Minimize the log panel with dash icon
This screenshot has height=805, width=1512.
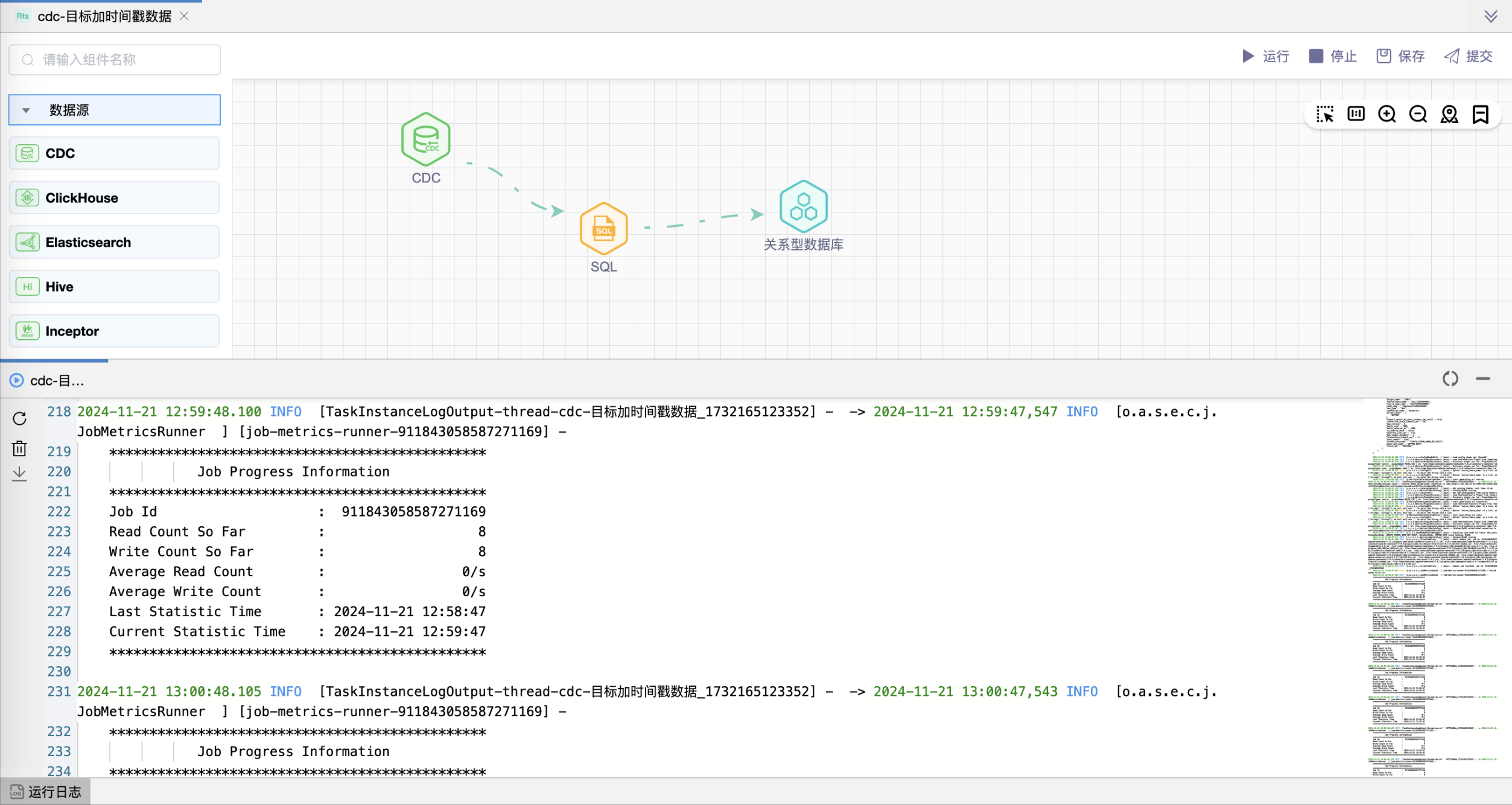[1482, 379]
